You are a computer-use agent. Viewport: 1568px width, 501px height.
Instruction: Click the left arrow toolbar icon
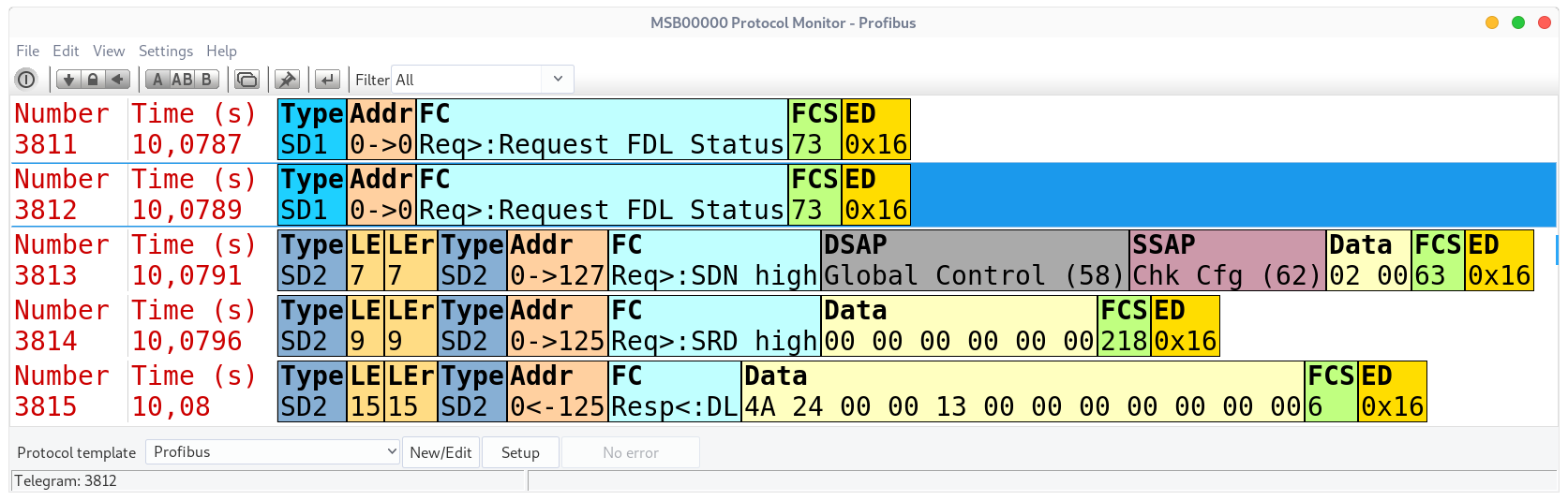click(117, 80)
